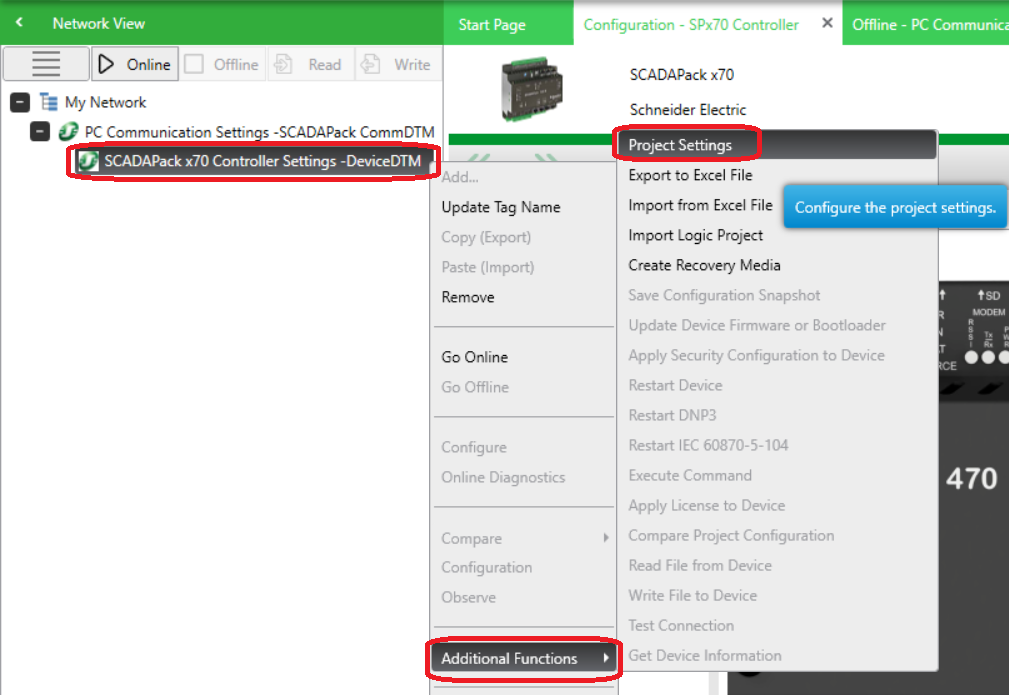Select PC Communication Settings -SCADAPack CommDTM
Viewport: 1009px width, 695px height.
tap(259, 132)
